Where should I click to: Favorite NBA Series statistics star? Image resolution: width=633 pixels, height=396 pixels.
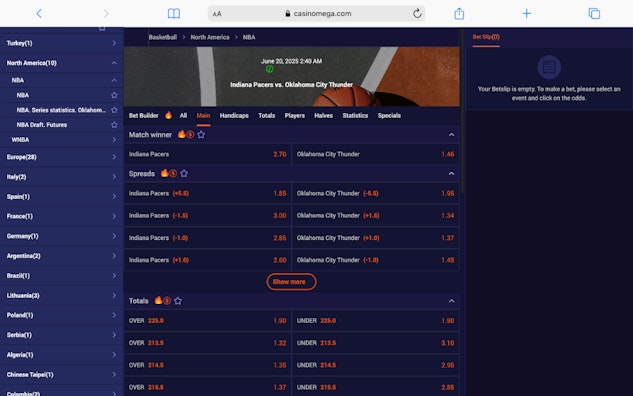[x=114, y=110]
